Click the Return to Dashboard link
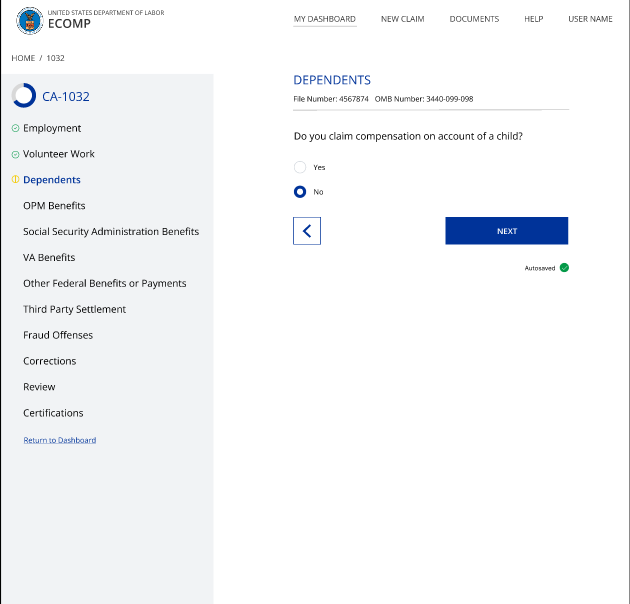This screenshot has width=630, height=604. coord(59,440)
